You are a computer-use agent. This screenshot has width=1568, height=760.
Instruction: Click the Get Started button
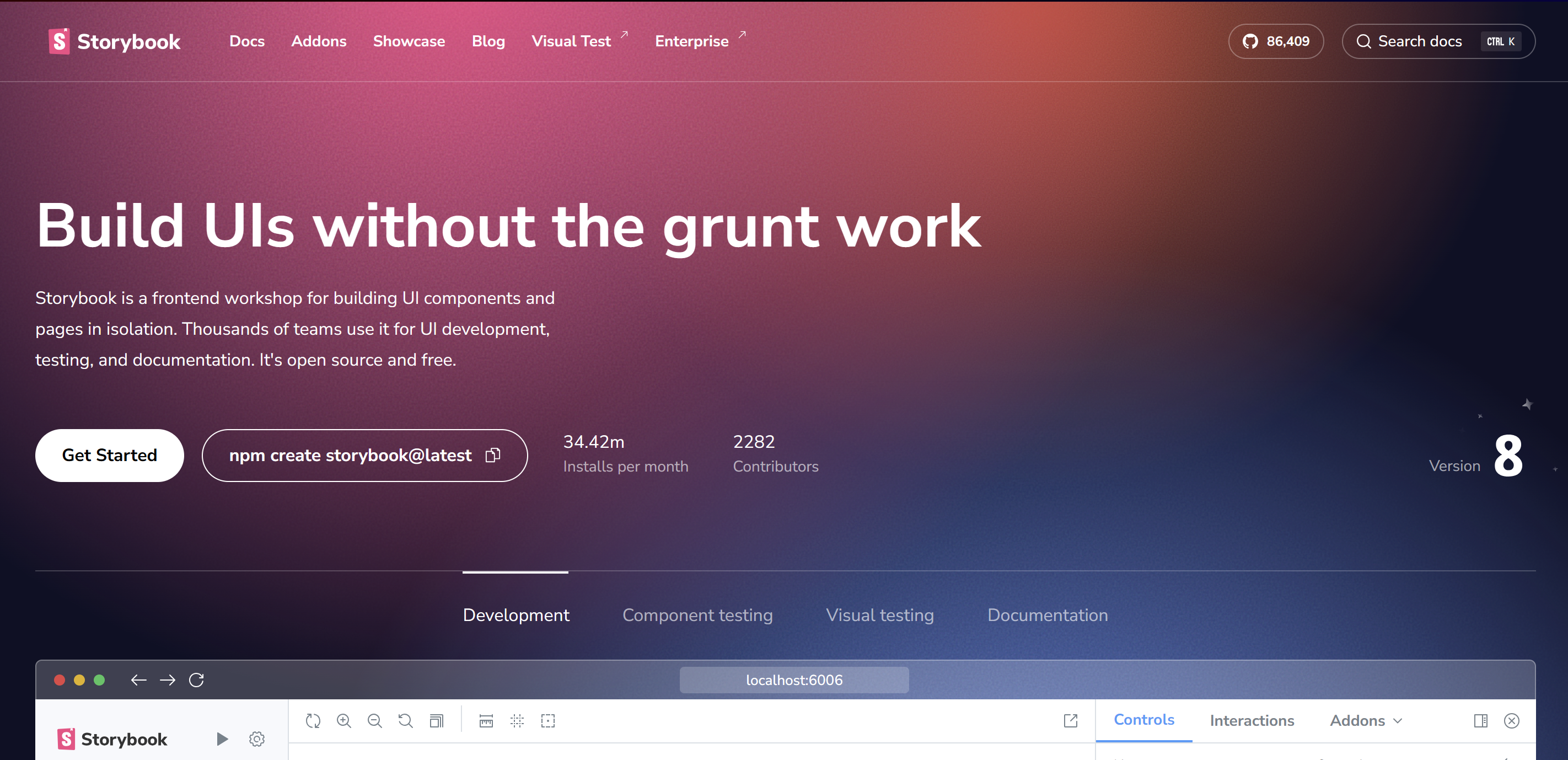pos(110,455)
